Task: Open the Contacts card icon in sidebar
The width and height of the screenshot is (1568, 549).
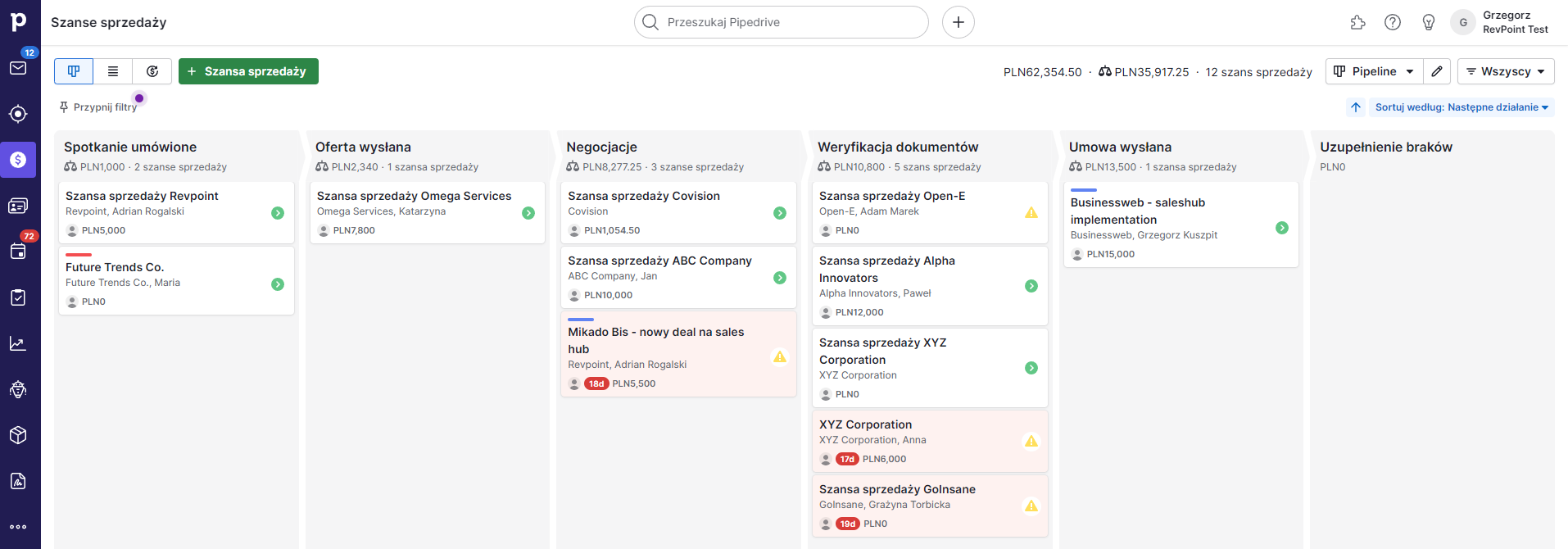Action: [18, 206]
